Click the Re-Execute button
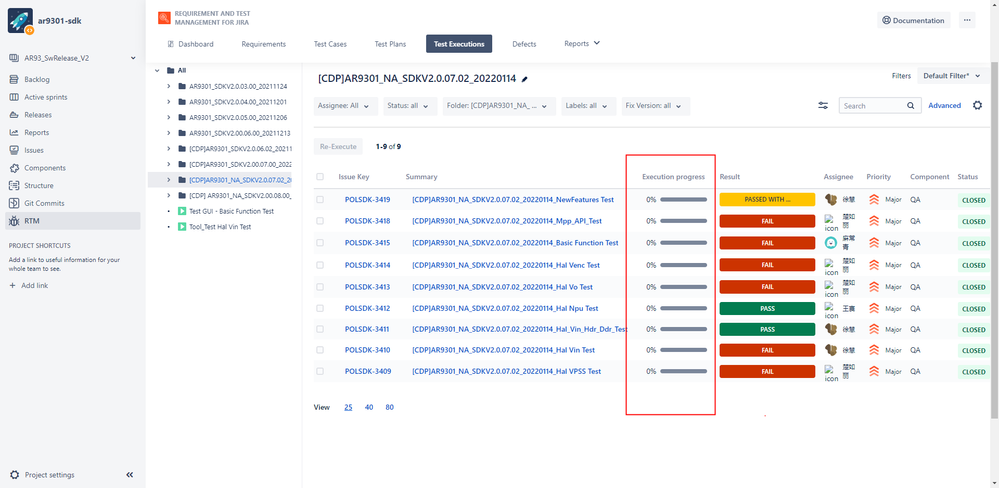This screenshot has height=488, width=999. pos(338,147)
